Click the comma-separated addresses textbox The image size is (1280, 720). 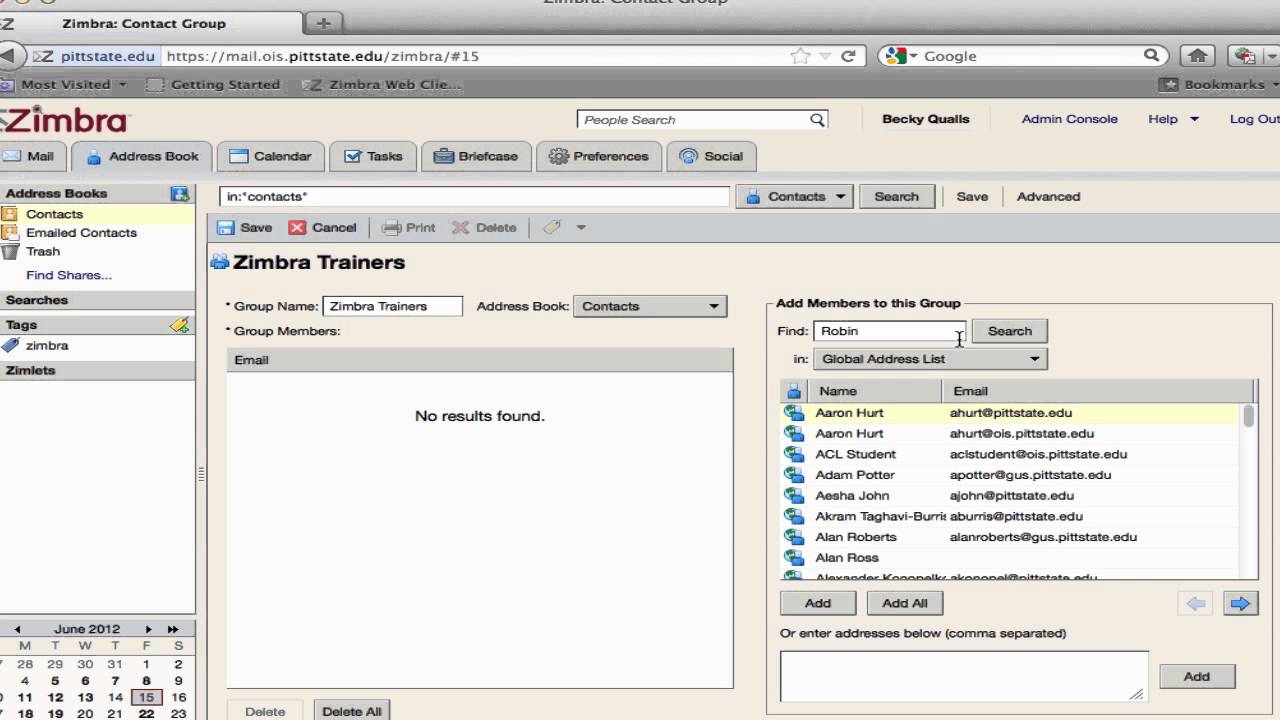tap(964, 677)
